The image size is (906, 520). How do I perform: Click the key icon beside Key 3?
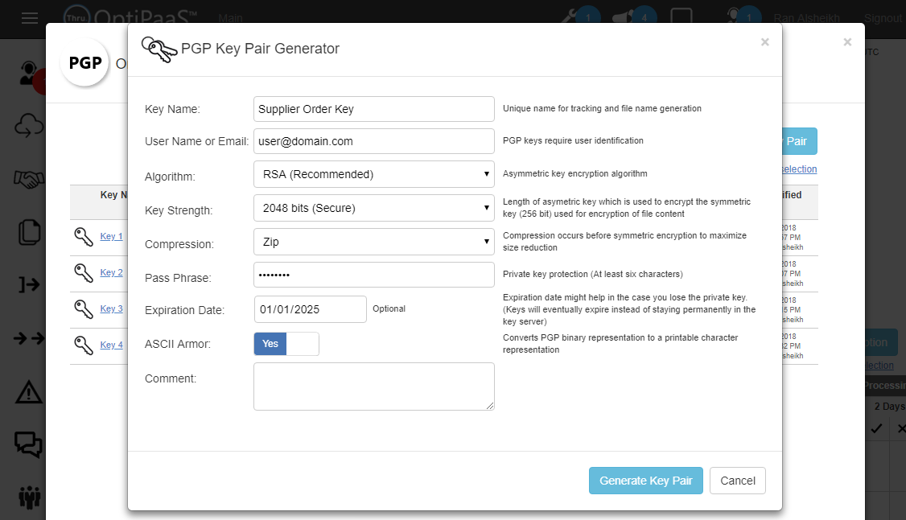click(83, 309)
